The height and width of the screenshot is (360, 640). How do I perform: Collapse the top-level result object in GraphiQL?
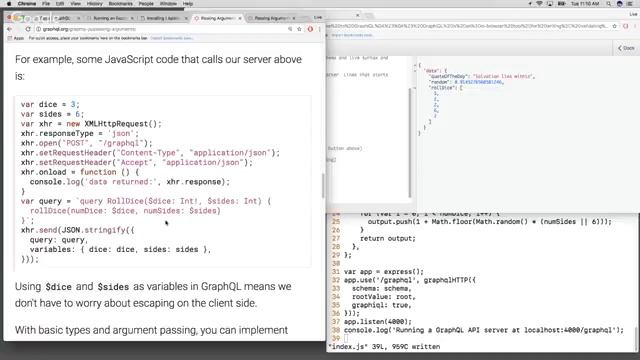(x=415, y=65)
